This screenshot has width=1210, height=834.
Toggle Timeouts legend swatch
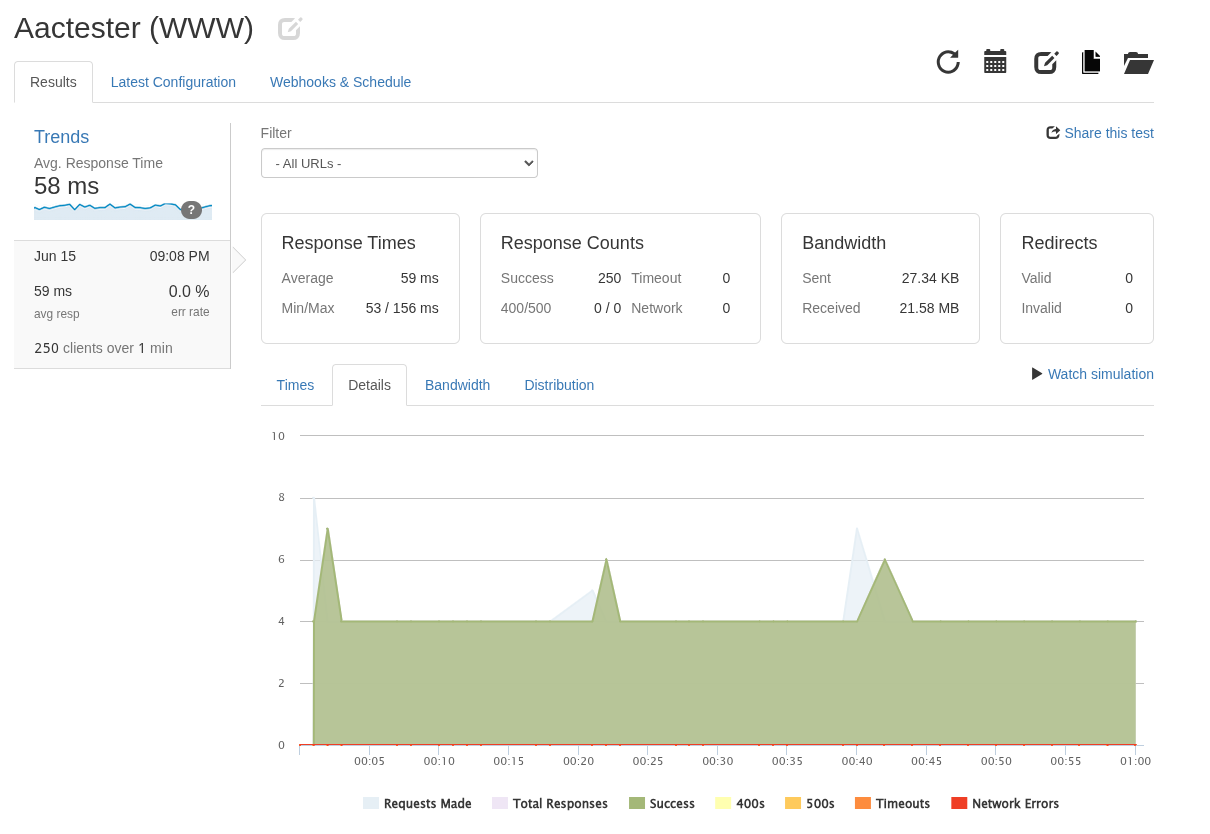click(863, 803)
